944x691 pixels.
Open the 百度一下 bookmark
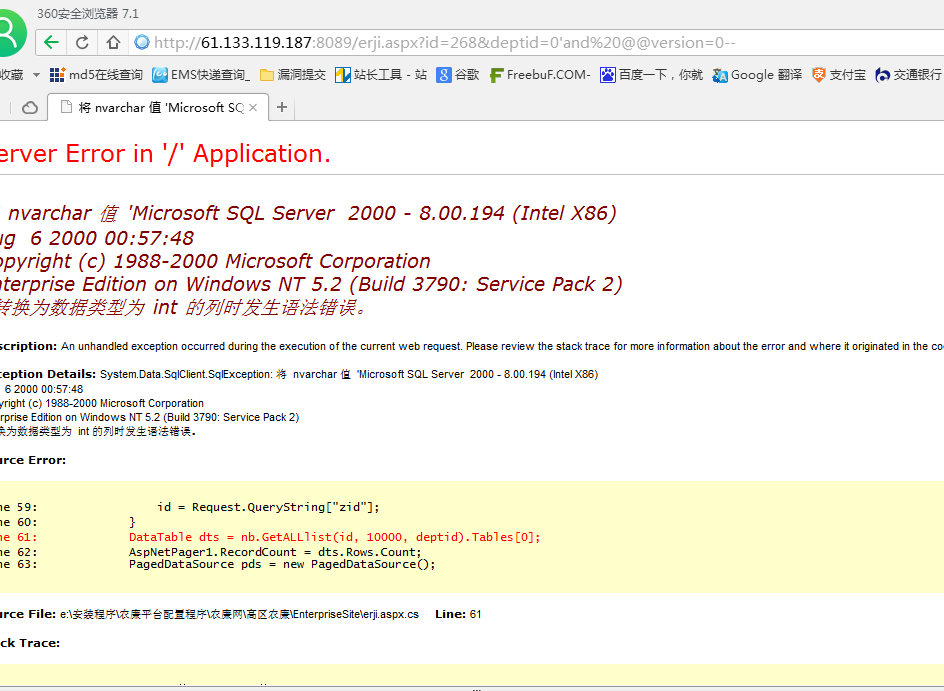(x=651, y=75)
